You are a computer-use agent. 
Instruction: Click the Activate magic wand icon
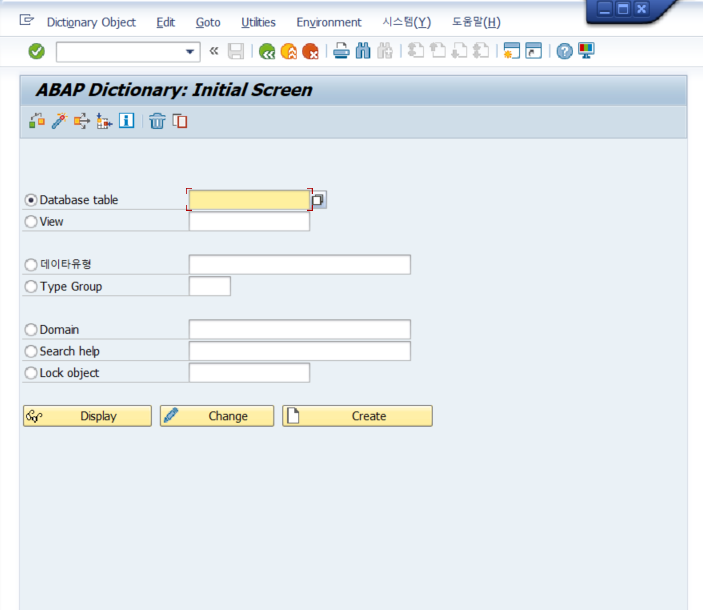coord(59,121)
